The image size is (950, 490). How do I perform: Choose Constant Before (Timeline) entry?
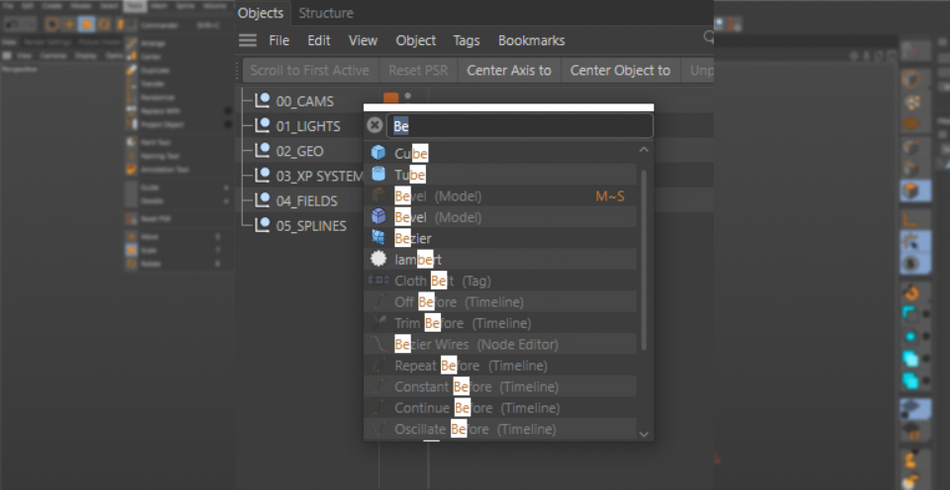pos(500,387)
